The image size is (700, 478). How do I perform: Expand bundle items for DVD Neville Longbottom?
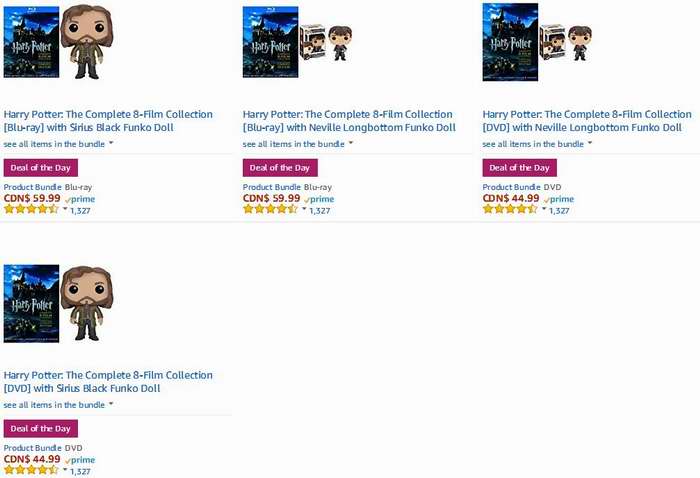click(x=538, y=144)
